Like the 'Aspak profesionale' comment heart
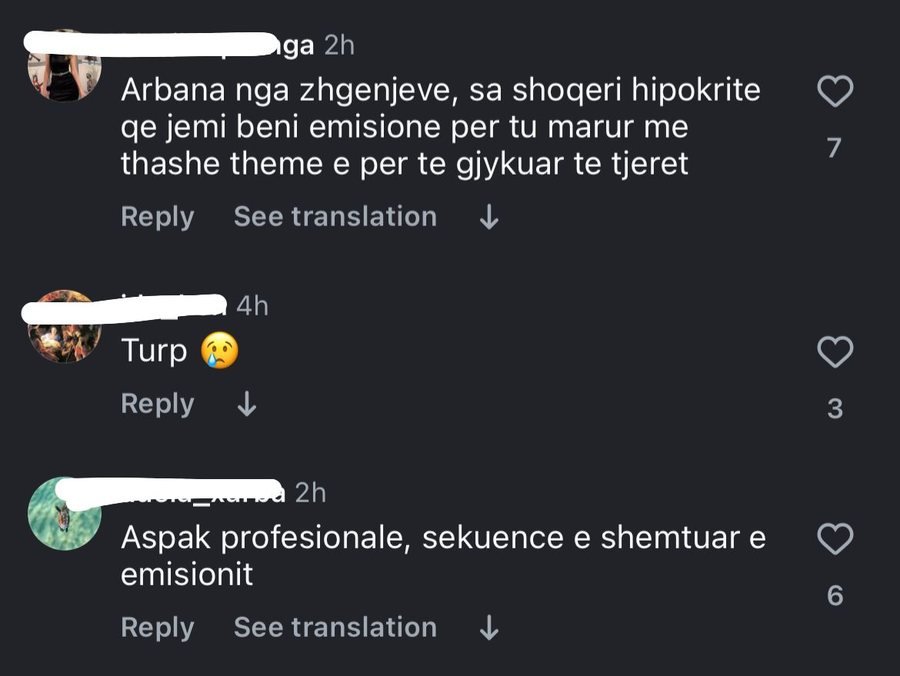 (x=836, y=537)
